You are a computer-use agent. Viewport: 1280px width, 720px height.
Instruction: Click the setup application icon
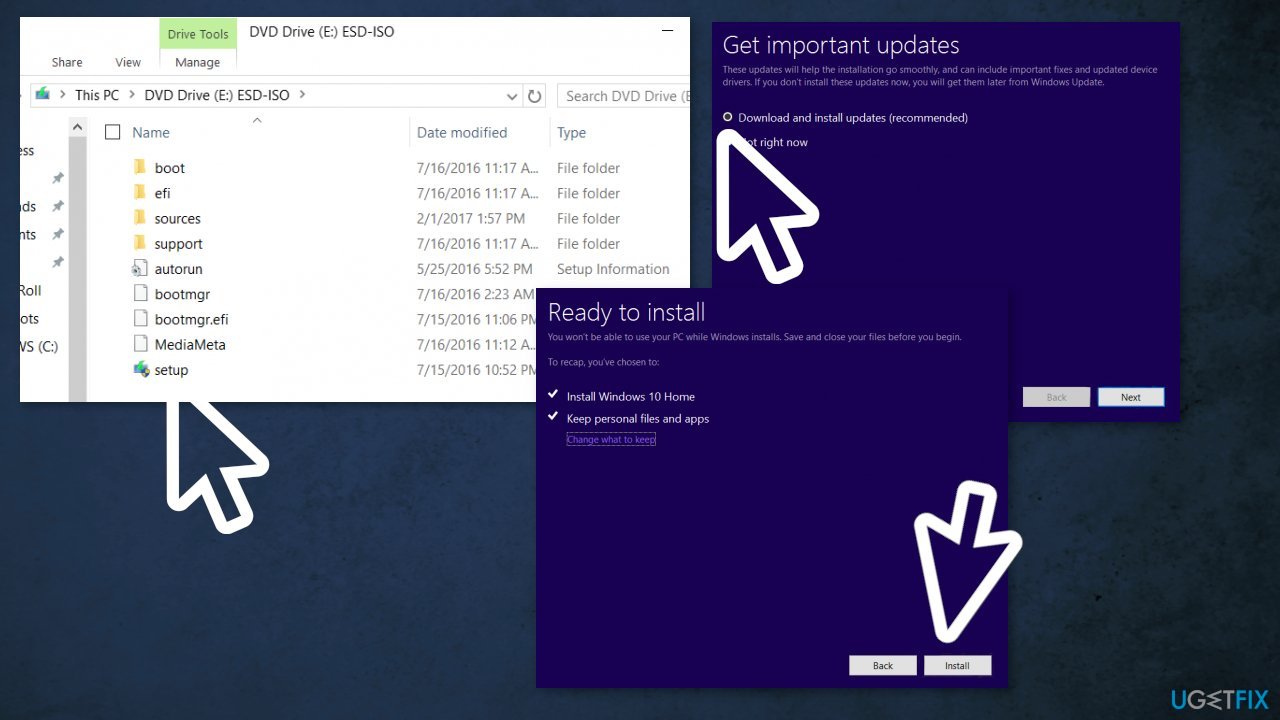pos(140,370)
